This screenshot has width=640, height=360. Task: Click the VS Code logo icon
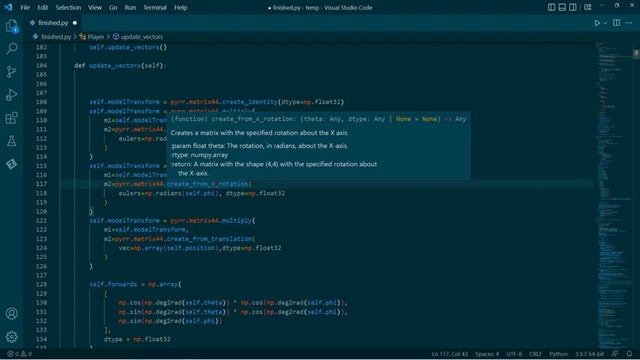(x=8, y=7)
